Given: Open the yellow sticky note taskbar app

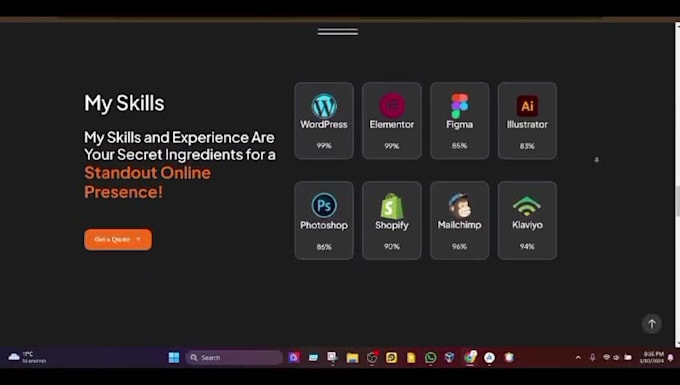Looking at the screenshot, I should point(411,358).
